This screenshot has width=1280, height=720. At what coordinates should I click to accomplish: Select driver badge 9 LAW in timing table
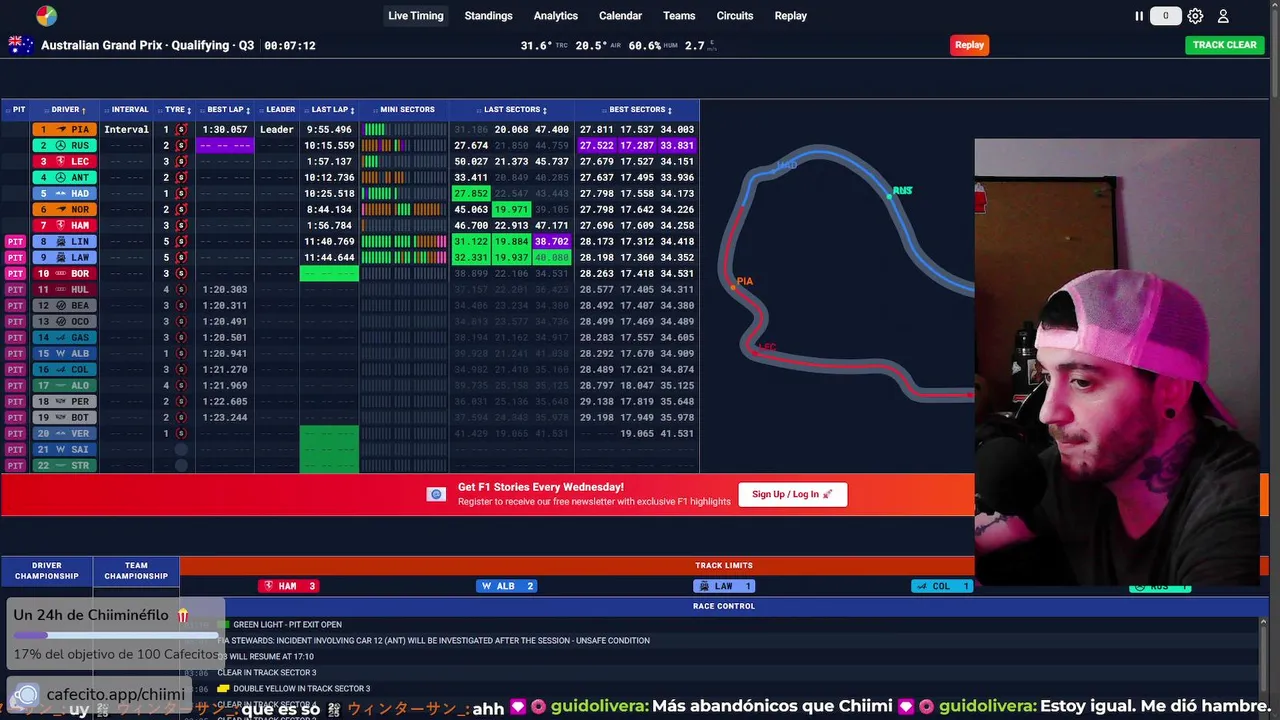(65, 258)
